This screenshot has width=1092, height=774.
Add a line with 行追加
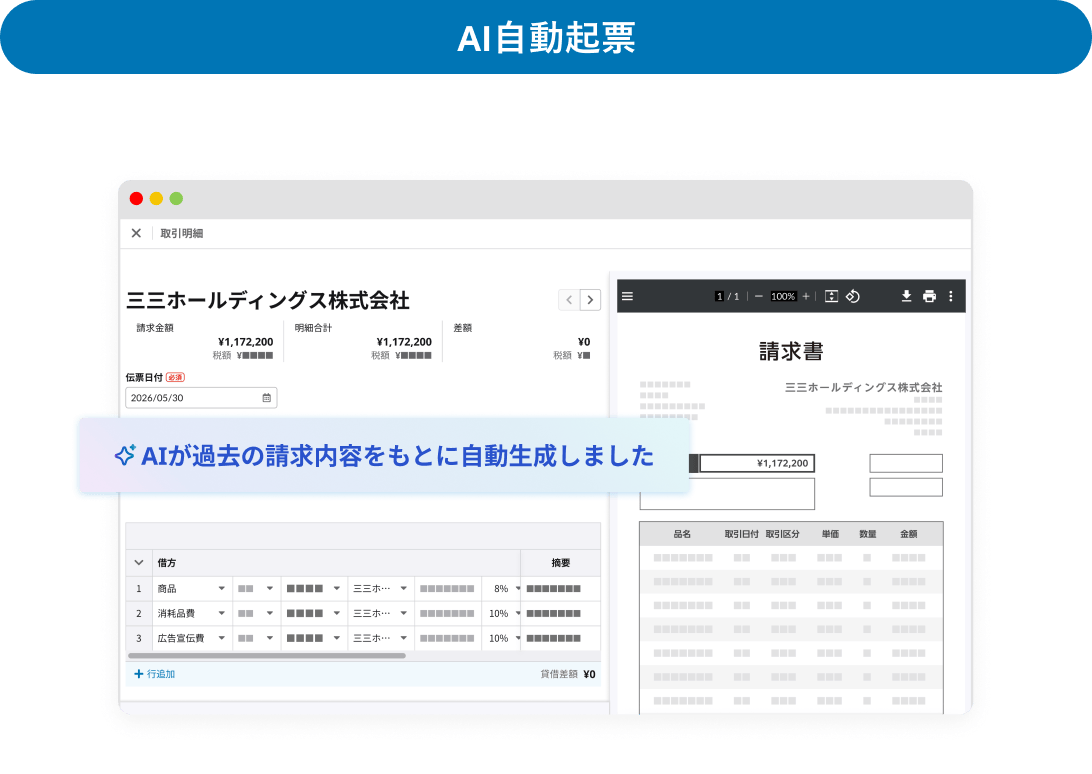click(155, 674)
